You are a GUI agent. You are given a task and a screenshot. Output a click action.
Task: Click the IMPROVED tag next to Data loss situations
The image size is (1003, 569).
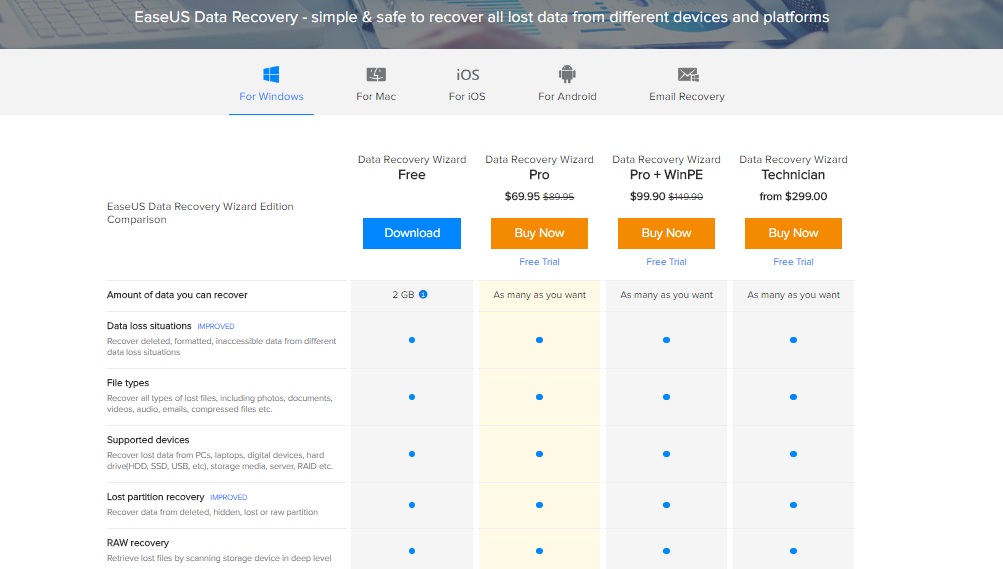[216, 326]
